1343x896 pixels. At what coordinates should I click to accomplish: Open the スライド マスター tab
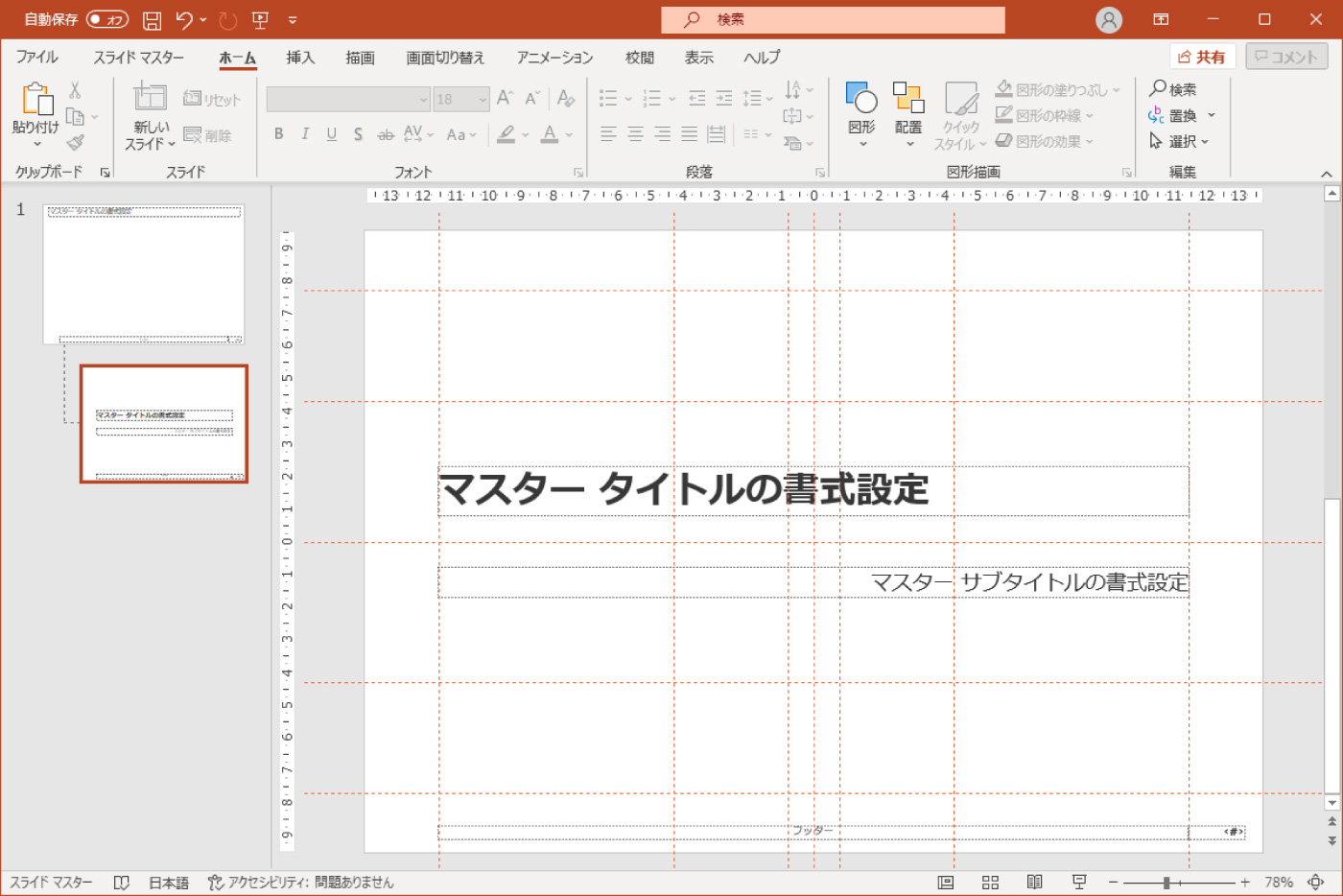click(x=139, y=58)
